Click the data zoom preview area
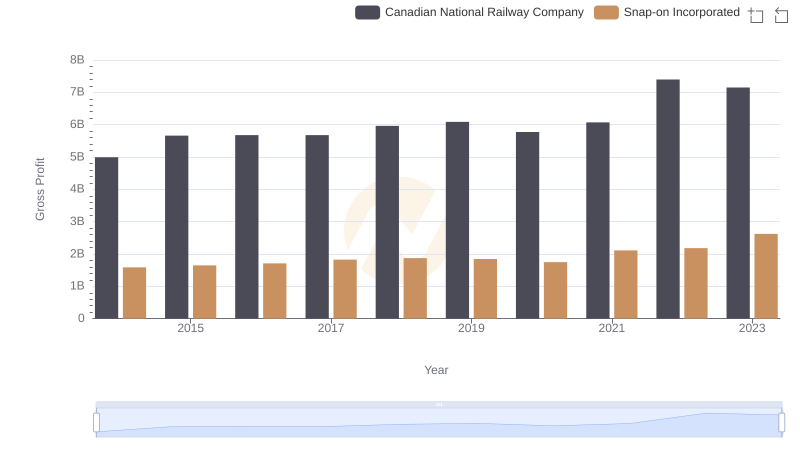Image resolution: width=800 pixels, height=461 pixels. pyautogui.click(x=439, y=422)
